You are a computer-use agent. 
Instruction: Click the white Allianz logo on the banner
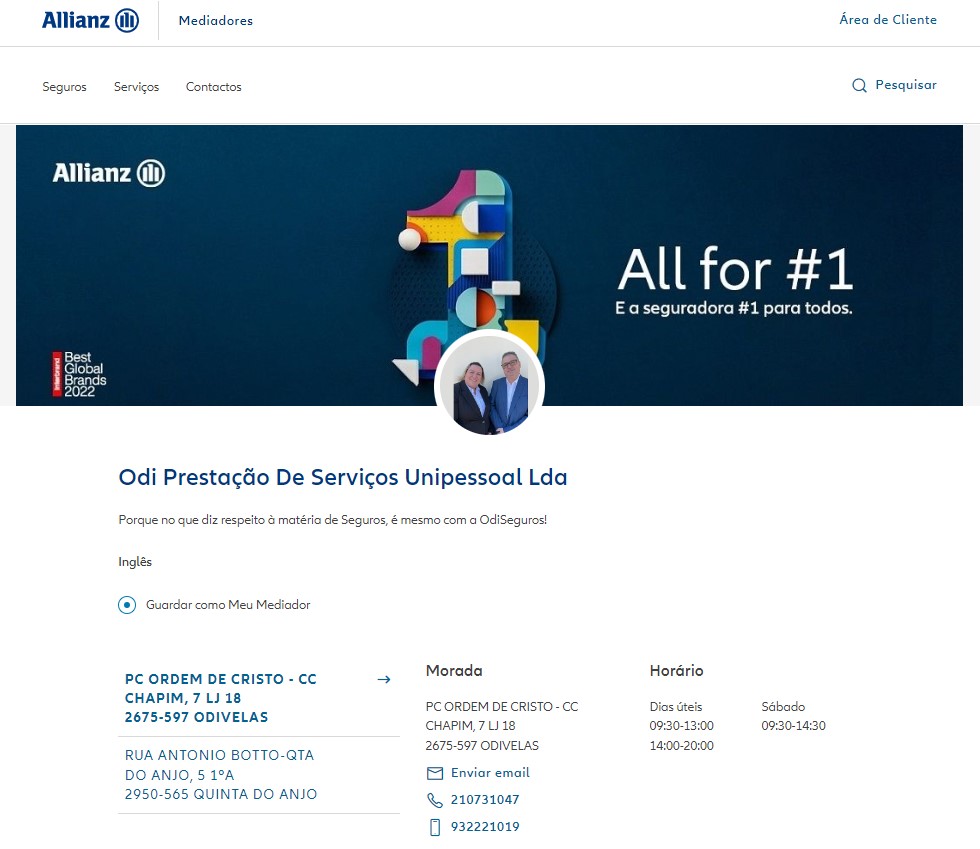coord(109,173)
